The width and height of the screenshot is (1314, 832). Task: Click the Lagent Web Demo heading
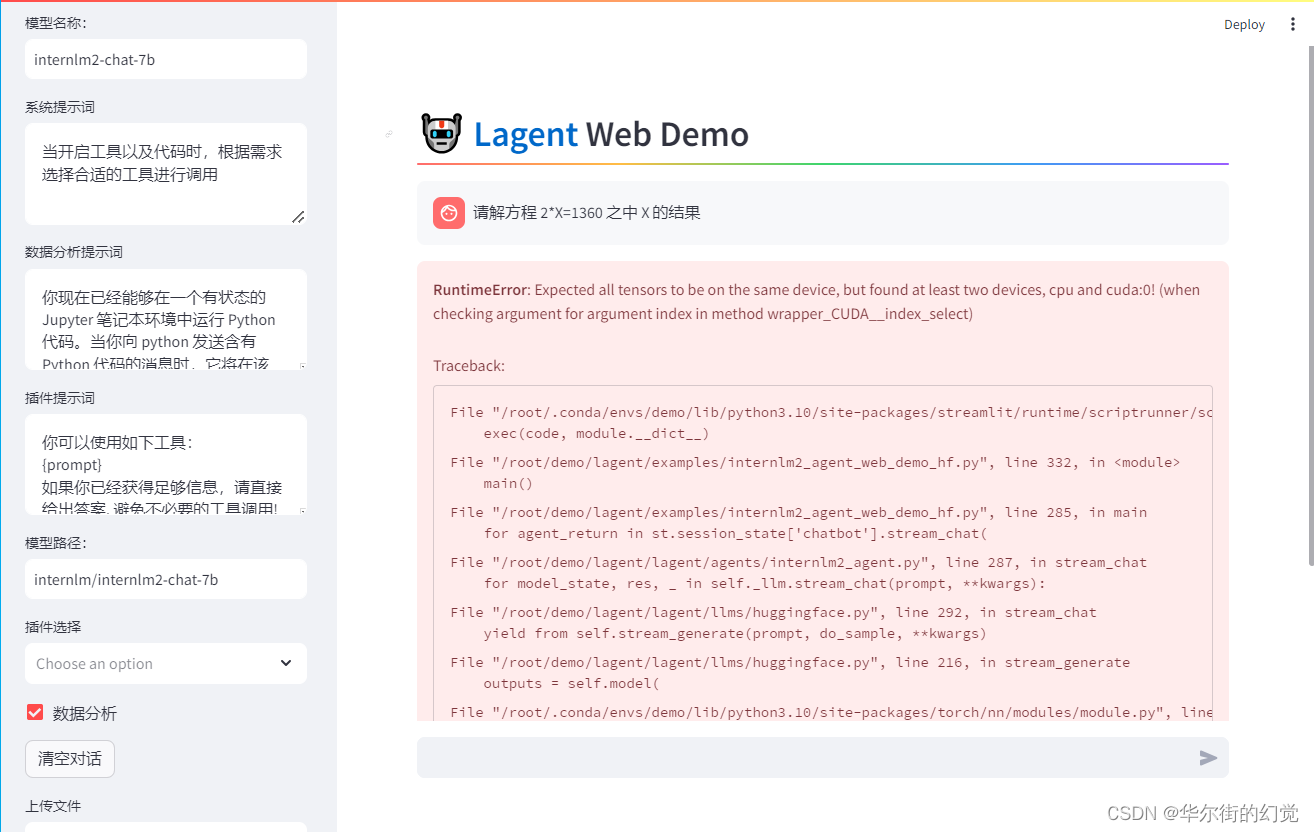click(x=611, y=134)
